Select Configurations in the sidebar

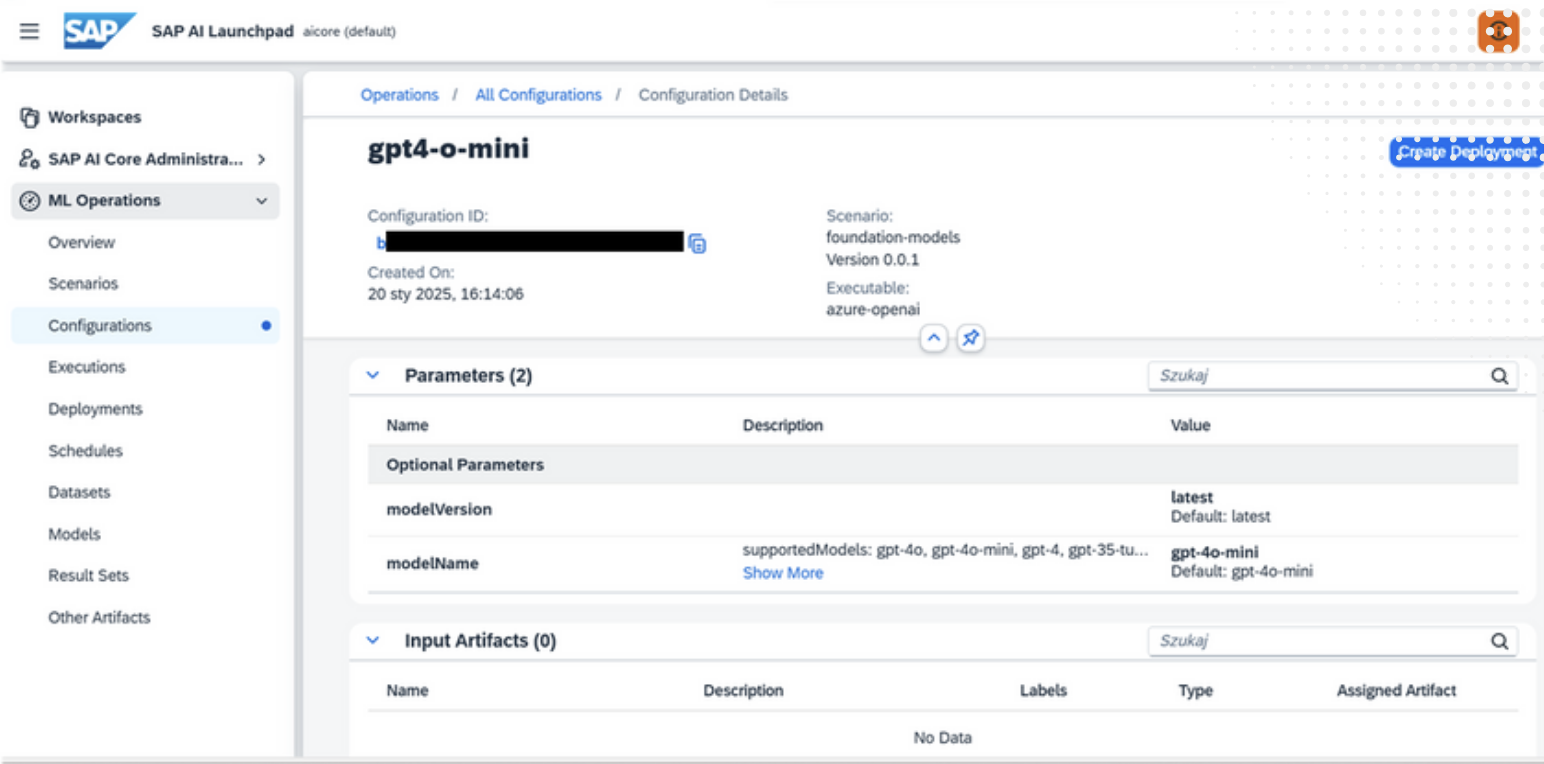[145, 326]
